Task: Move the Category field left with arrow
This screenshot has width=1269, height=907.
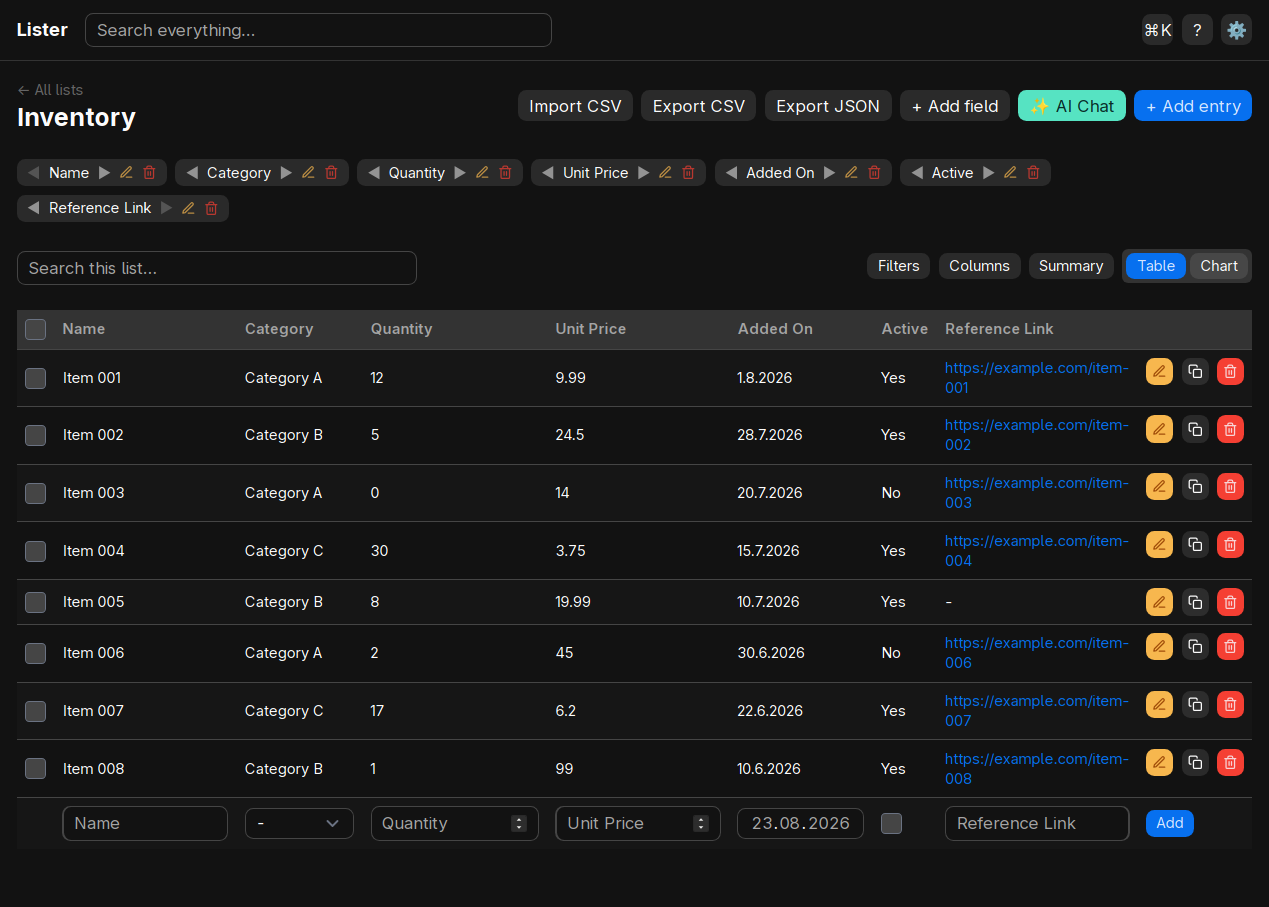Action: 192,173
